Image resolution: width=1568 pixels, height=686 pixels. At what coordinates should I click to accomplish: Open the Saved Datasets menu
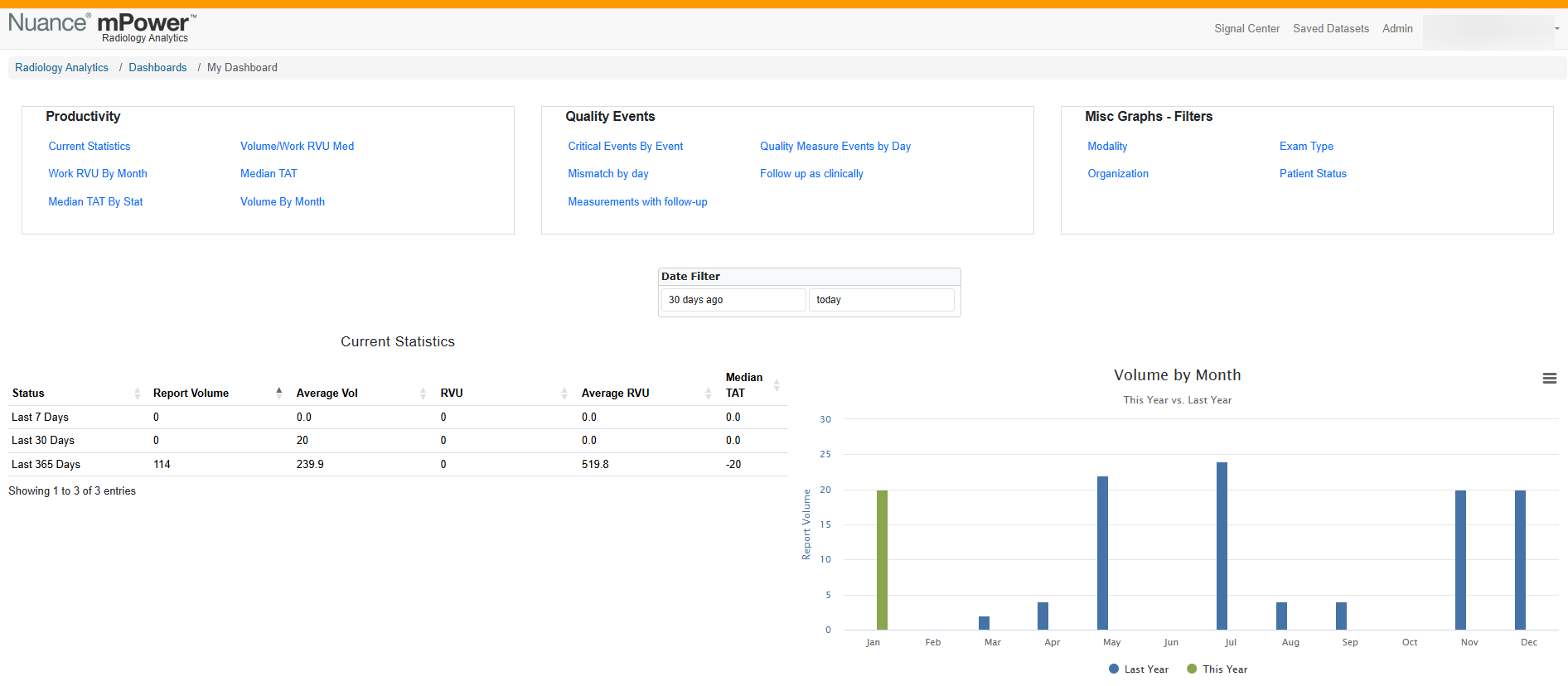pyautogui.click(x=1331, y=28)
